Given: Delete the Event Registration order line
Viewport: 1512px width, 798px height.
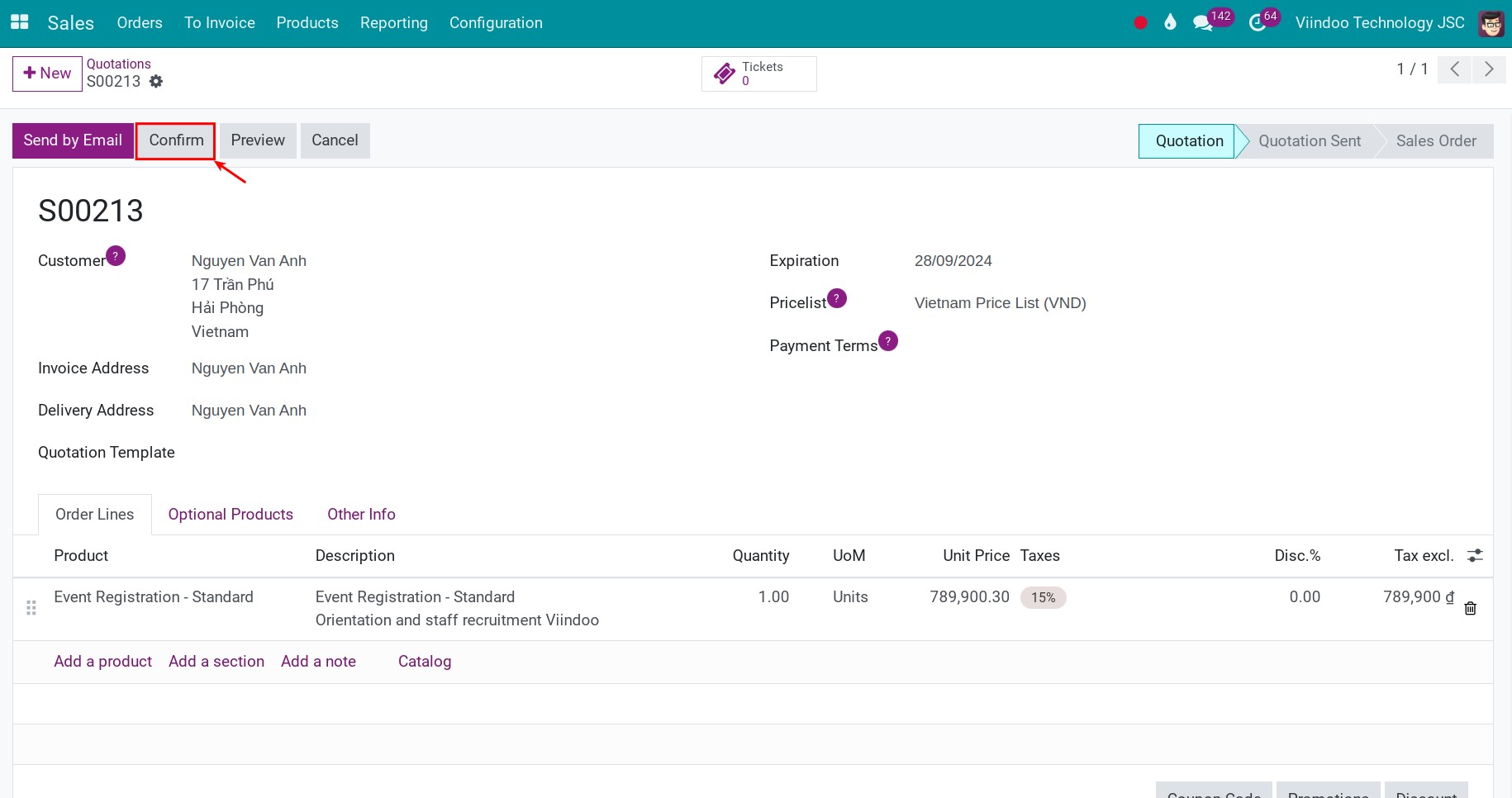Looking at the screenshot, I should pyautogui.click(x=1471, y=609).
